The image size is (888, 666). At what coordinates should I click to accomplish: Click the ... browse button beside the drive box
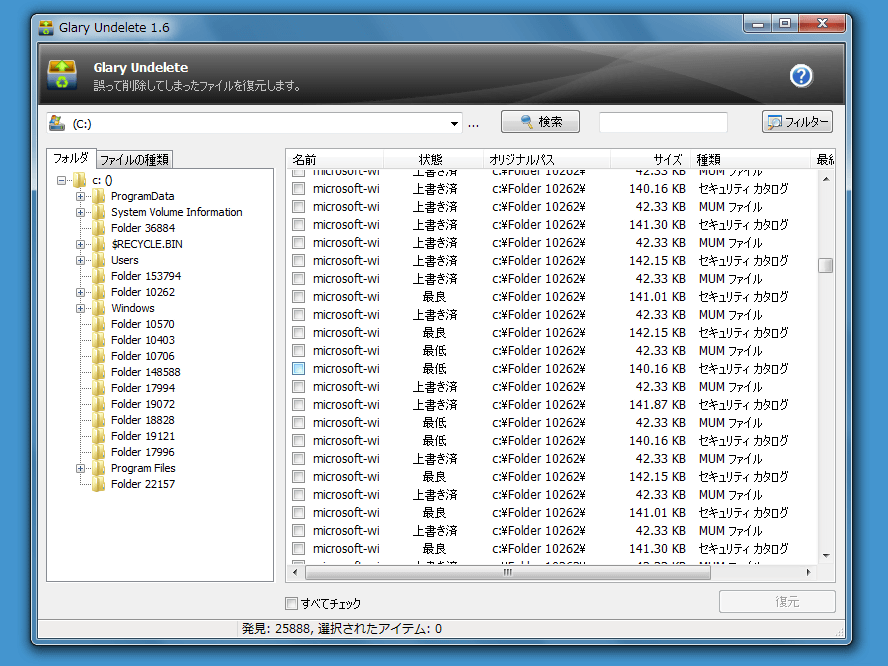pos(473,124)
